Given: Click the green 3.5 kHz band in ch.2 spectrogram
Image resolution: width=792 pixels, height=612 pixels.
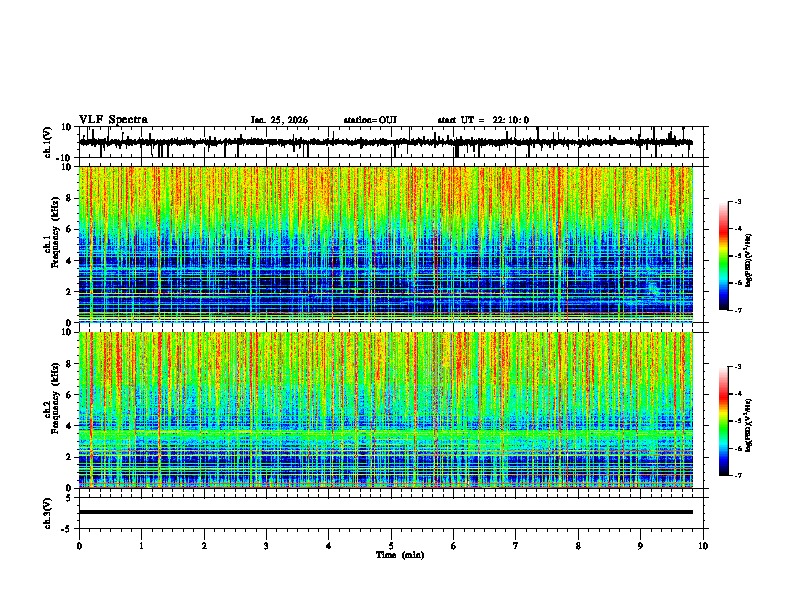Looking at the screenshot, I should 385,434.
